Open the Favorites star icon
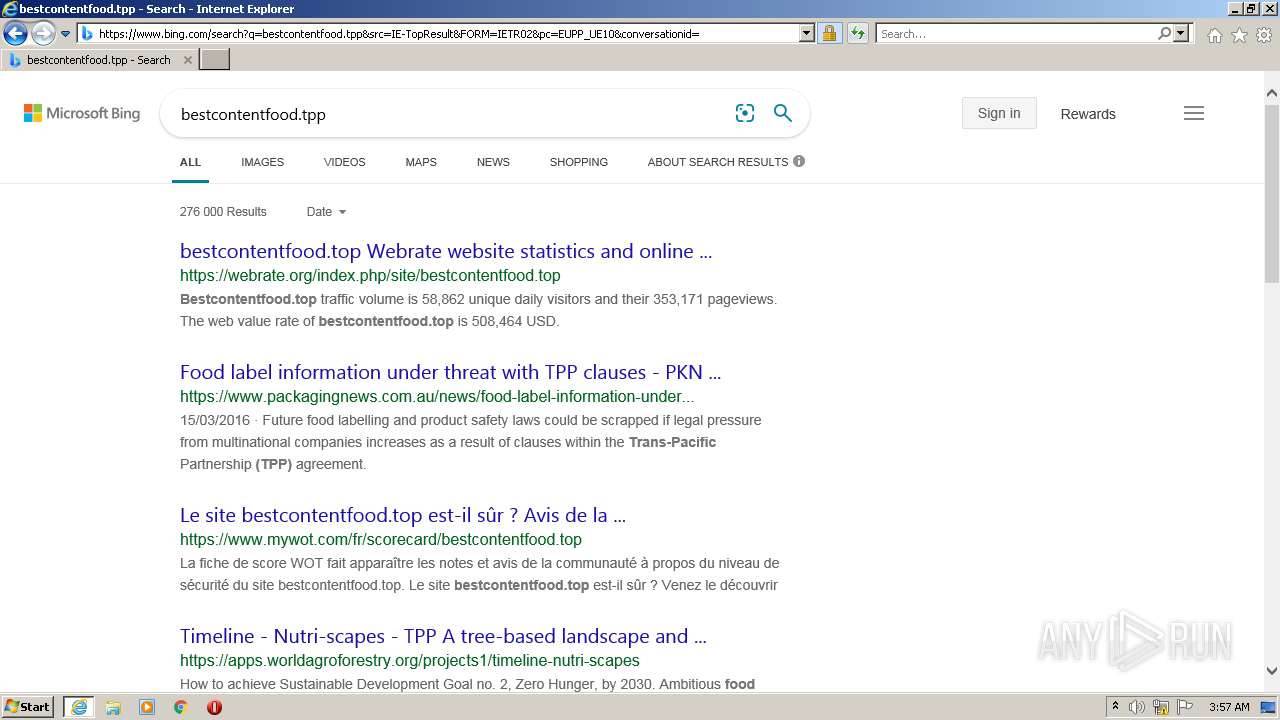The height and width of the screenshot is (720, 1280). click(1239, 35)
